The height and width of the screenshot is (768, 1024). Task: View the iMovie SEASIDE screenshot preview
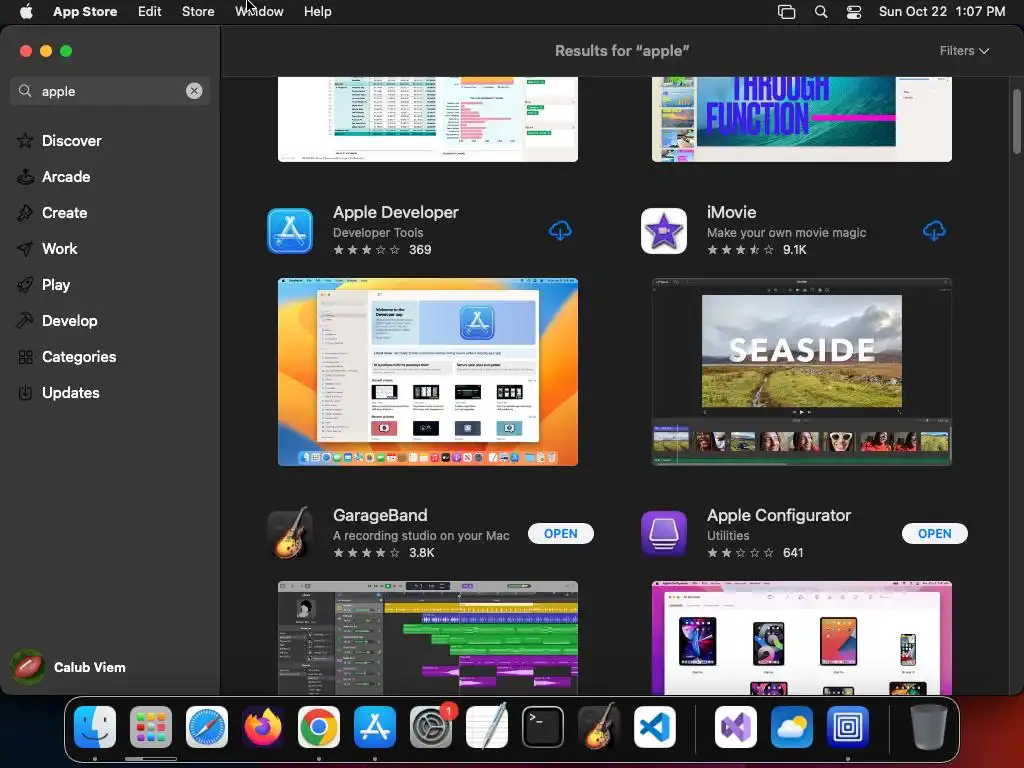pos(801,372)
